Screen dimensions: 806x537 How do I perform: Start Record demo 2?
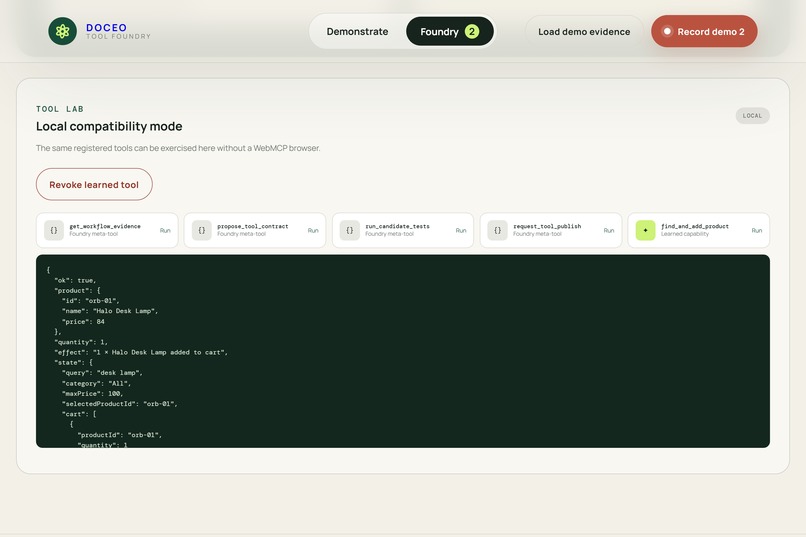tap(704, 31)
